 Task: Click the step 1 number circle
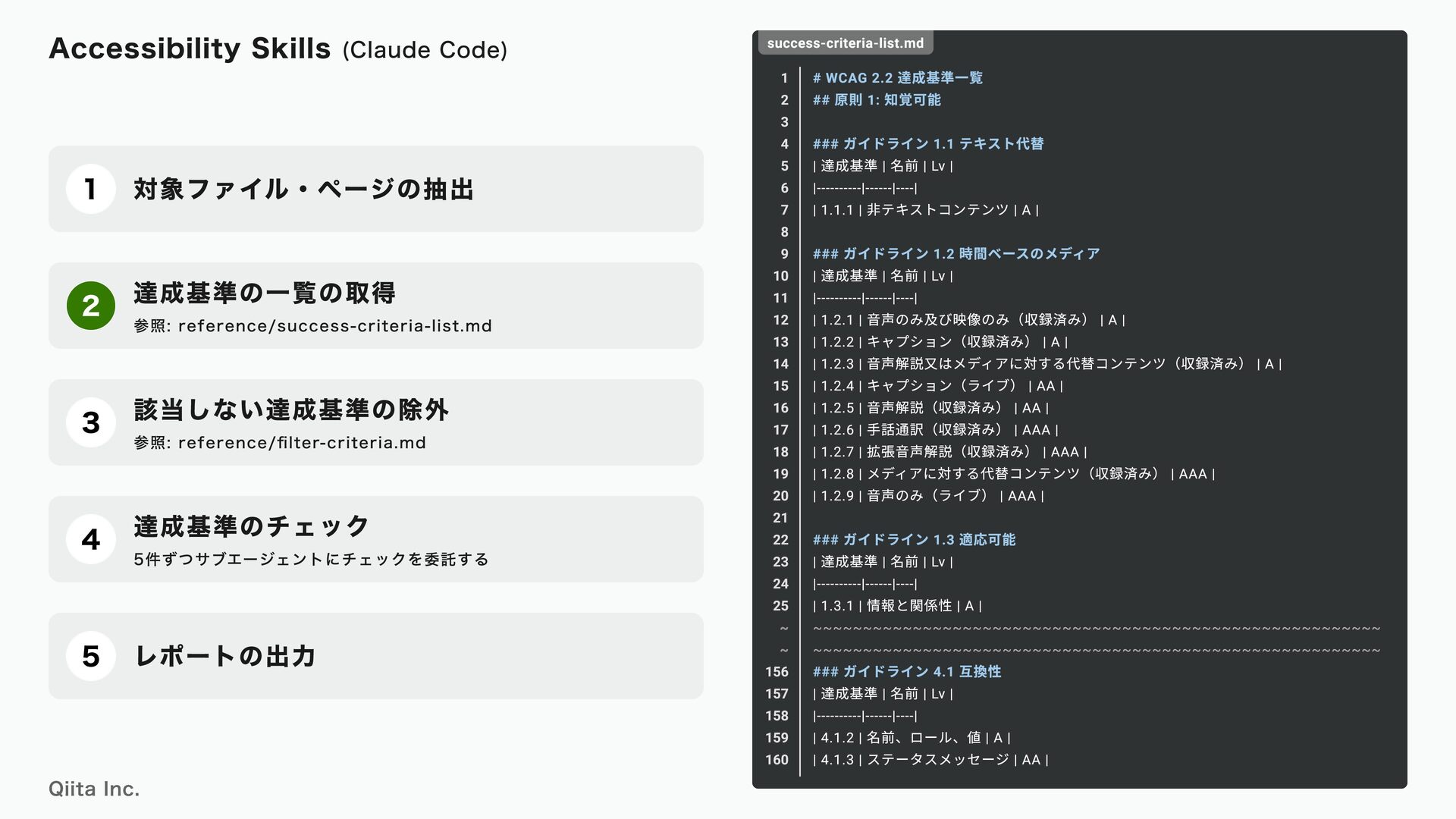[x=91, y=189]
